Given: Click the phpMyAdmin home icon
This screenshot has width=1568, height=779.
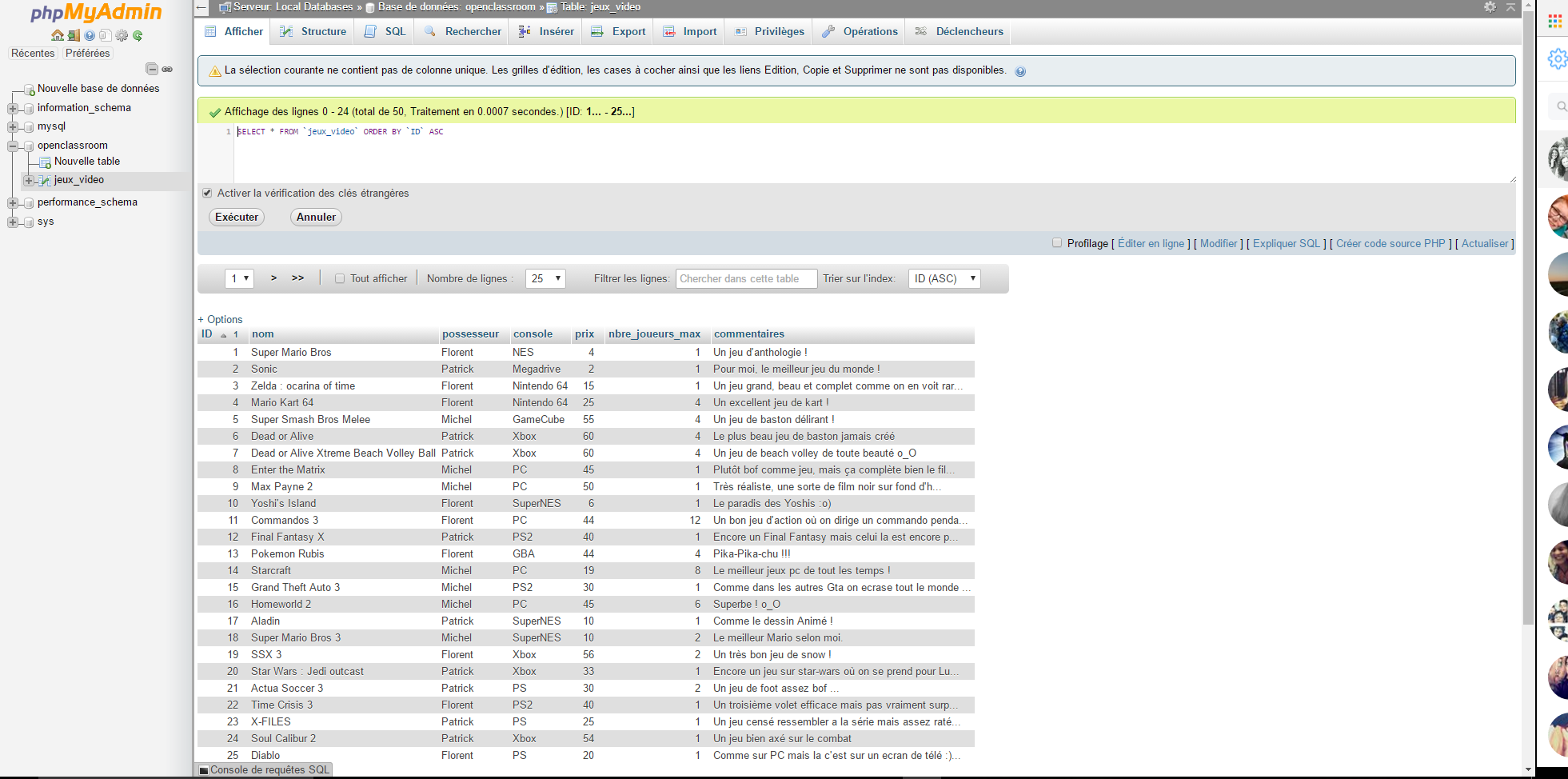Looking at the screenshot, I should pyautogui.click(x=57, y=35).
